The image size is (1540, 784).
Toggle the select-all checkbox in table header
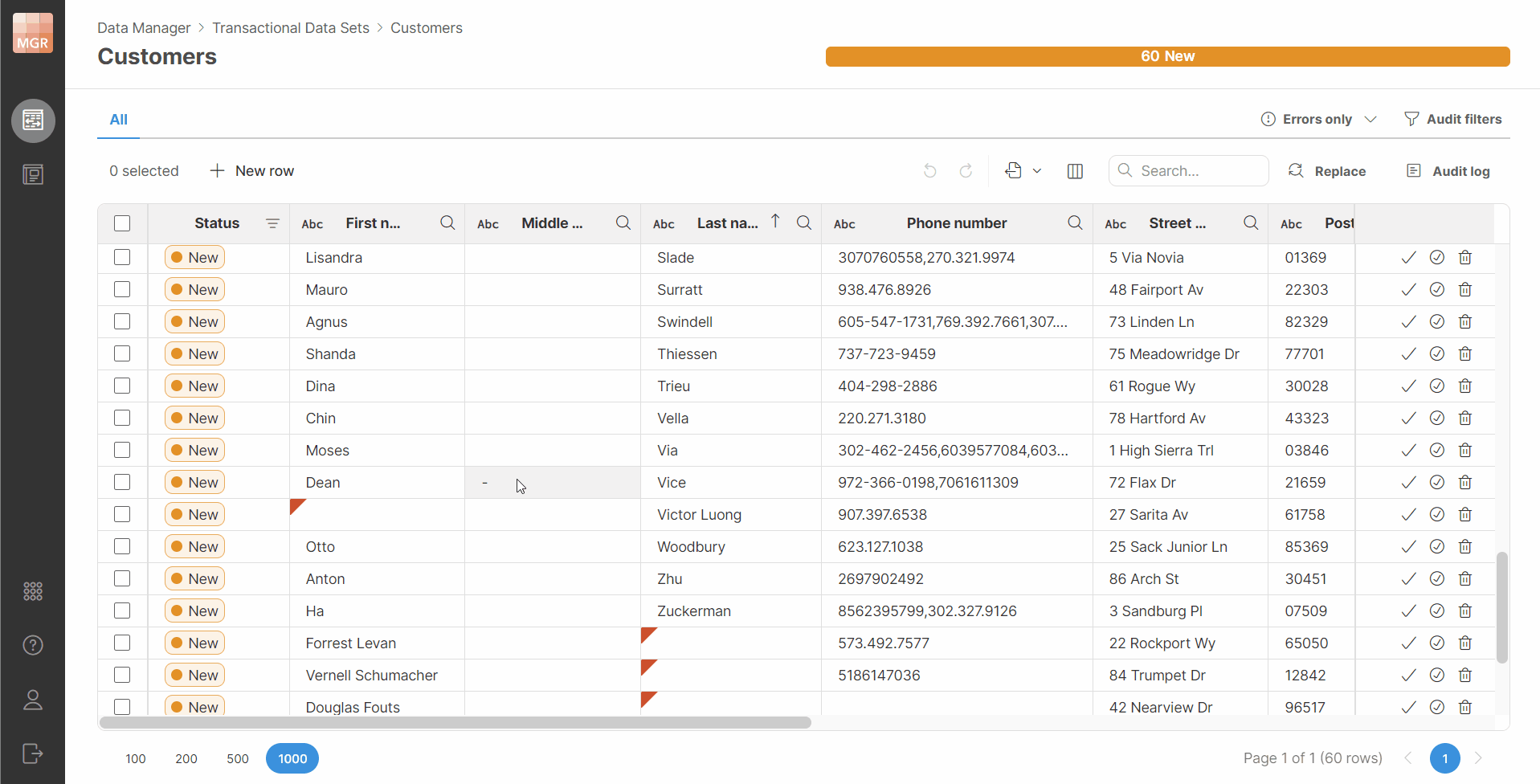click(x=122, y=223)
